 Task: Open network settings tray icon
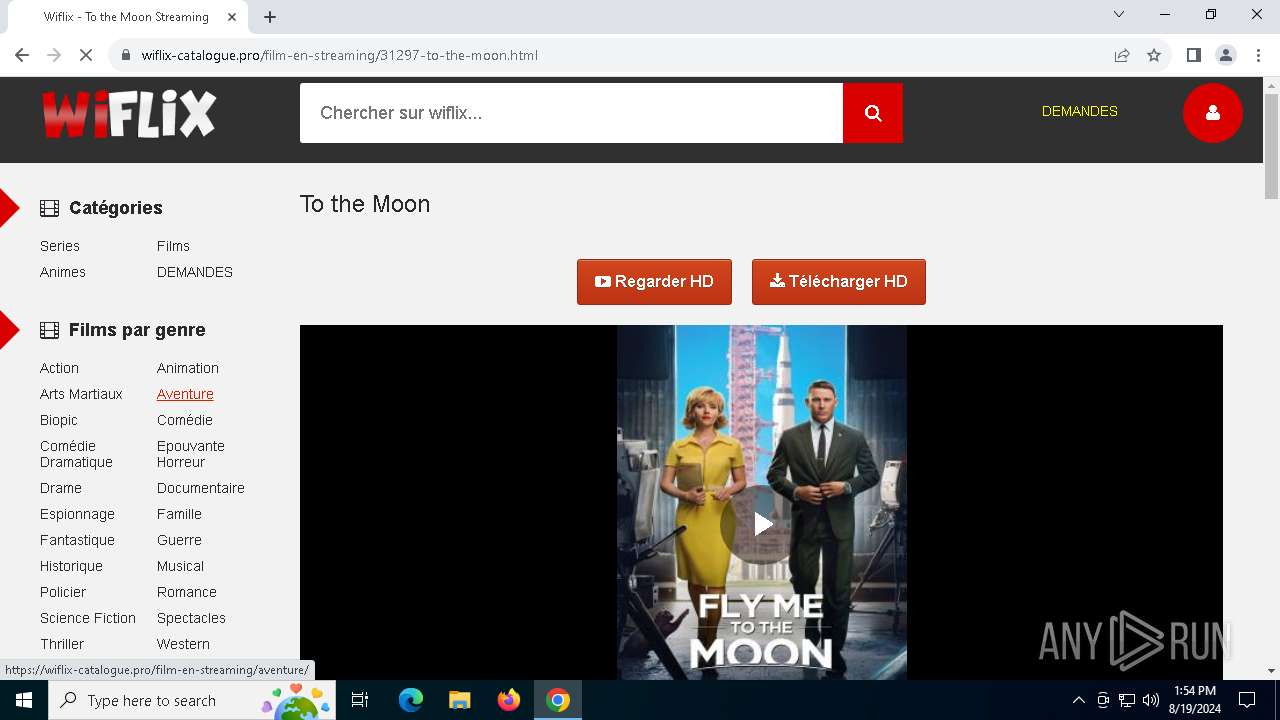[1126, 700]
